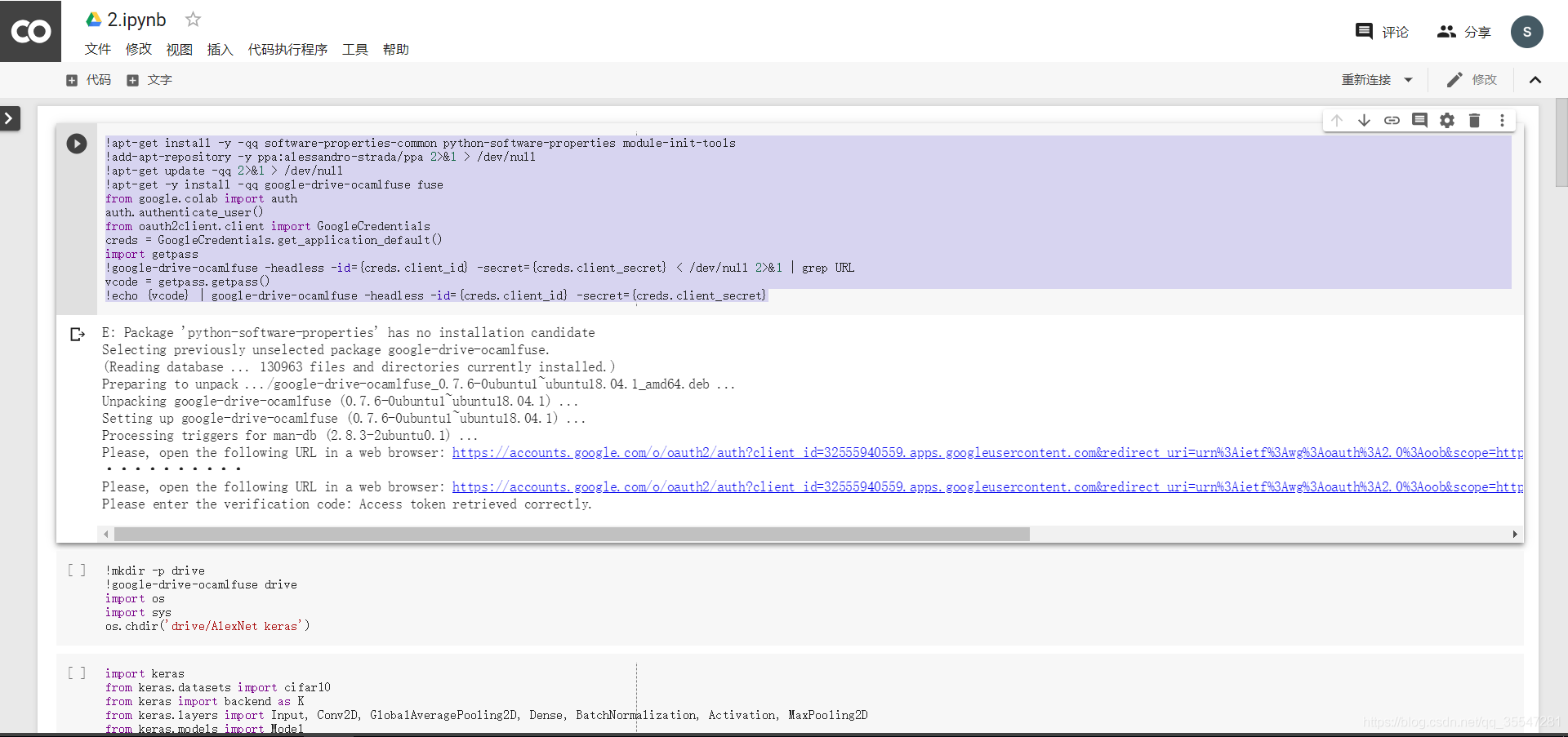Image resolution: width=1568 pixels, height=737 pixels.
Task: Delete the selected cell
Action: [x=1475, y=121]
